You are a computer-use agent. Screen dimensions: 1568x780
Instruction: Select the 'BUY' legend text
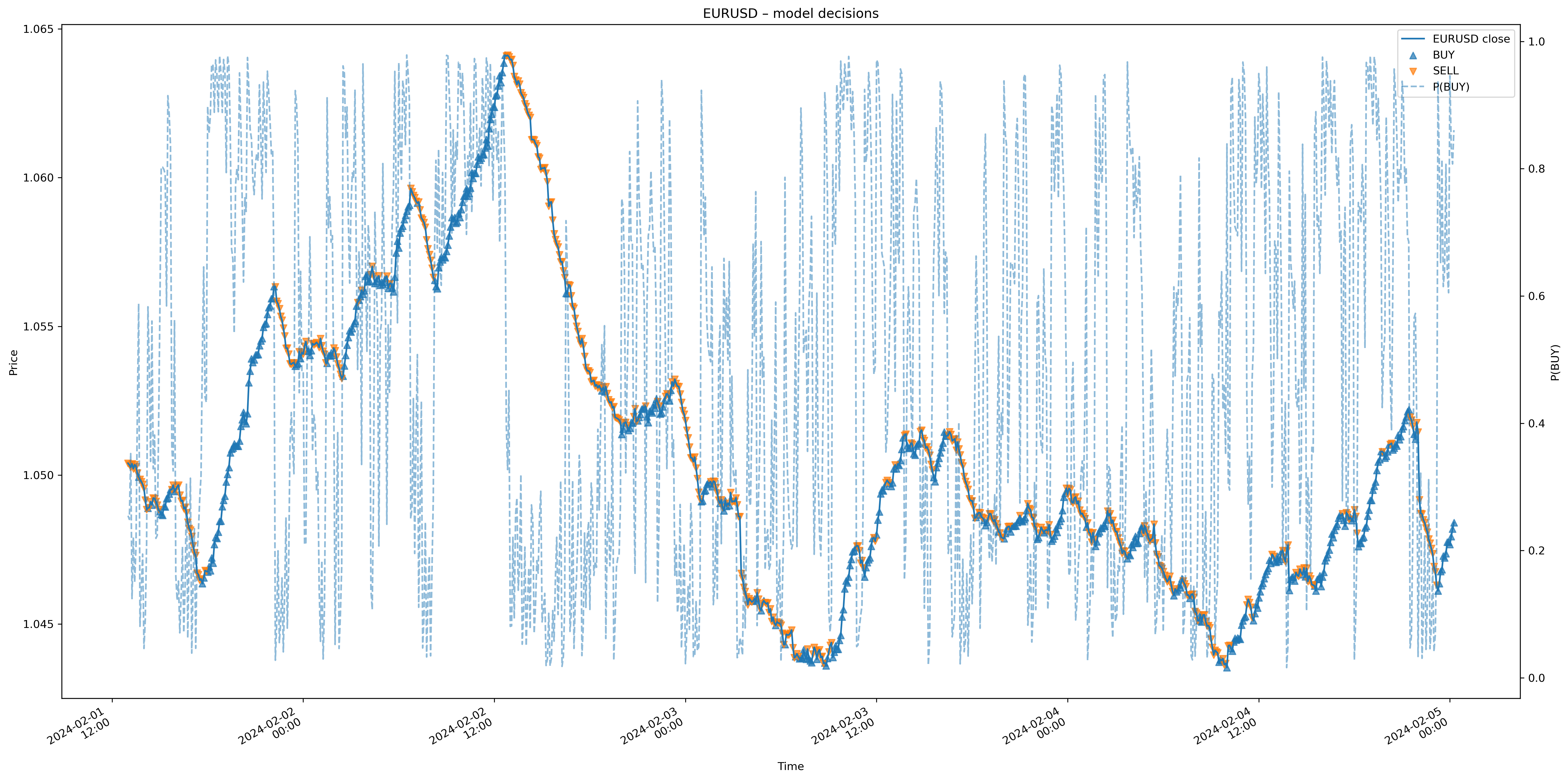(1443, 55)
